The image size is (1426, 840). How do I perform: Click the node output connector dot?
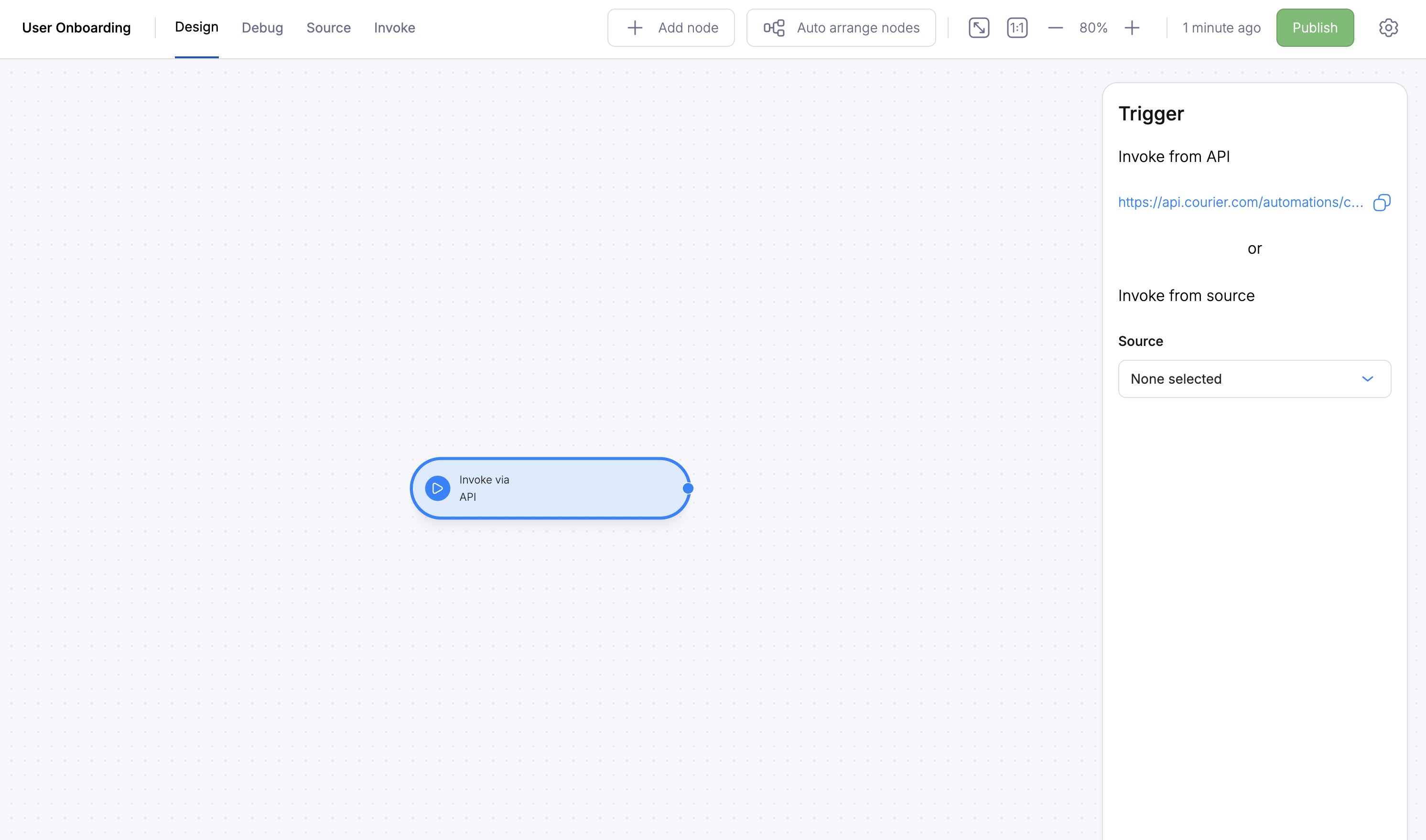click(x=687, y=488)
